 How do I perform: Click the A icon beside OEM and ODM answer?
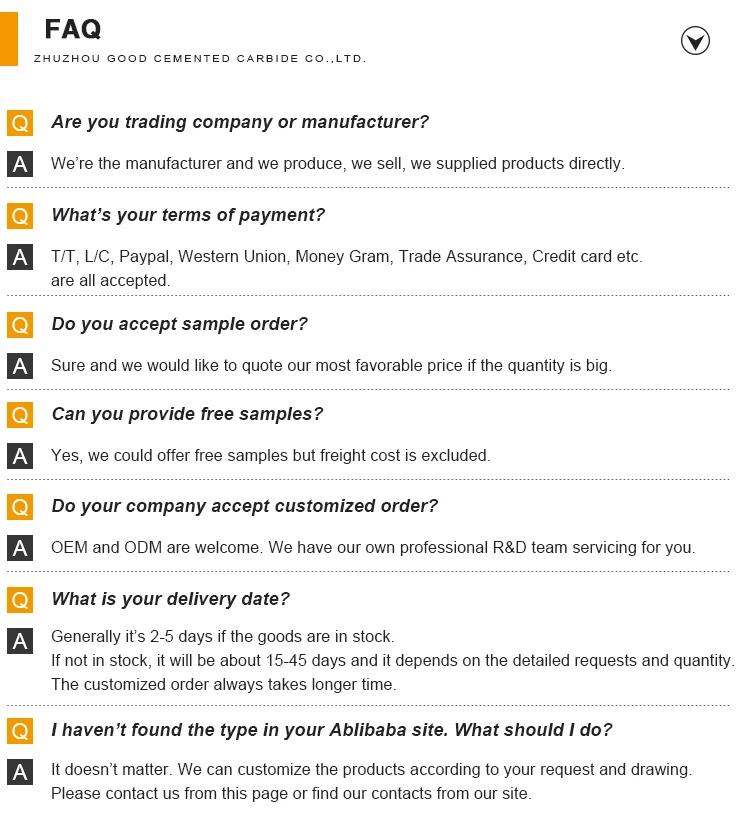(20, 548)
